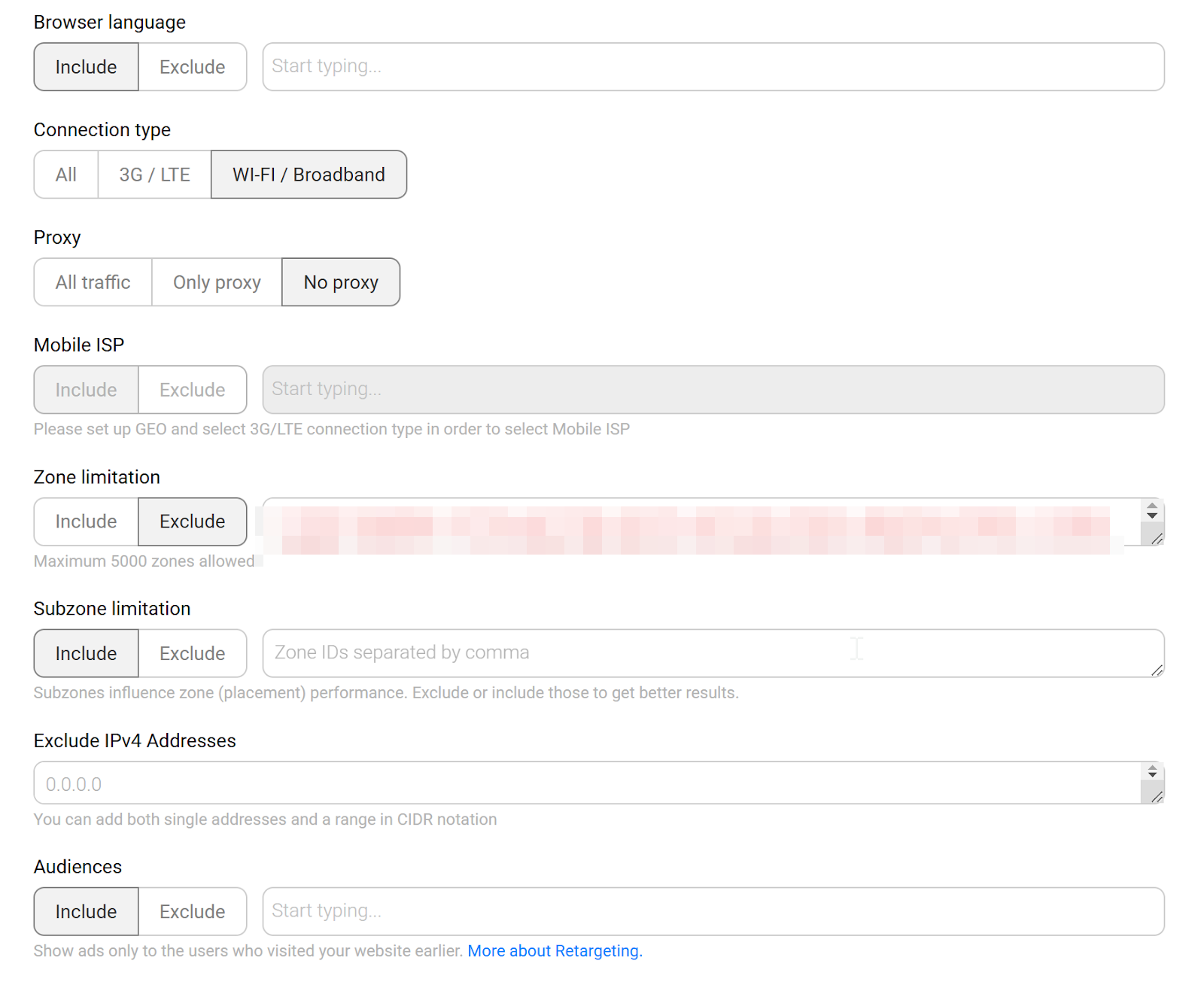Click the Exclude IPv4 Addresses field
The width and height of the screenshot is (1204, 985).
coord(587,783)
